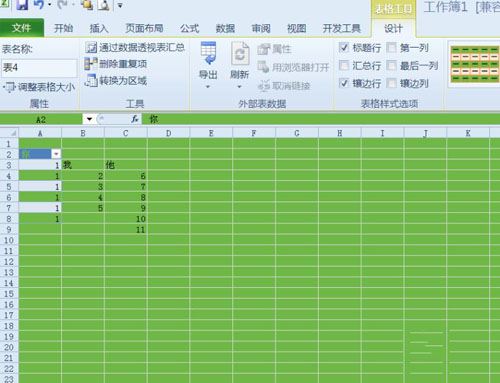
Task: Click the Save icon in quick access toolbar
Action: point(22,4)
